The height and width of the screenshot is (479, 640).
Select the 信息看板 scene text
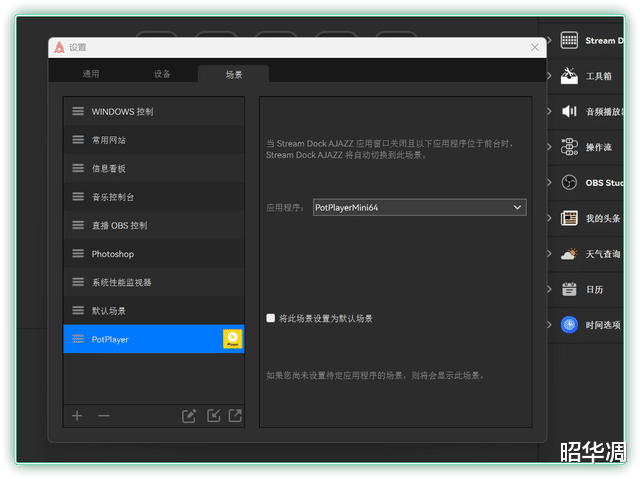tap(109, 169)
